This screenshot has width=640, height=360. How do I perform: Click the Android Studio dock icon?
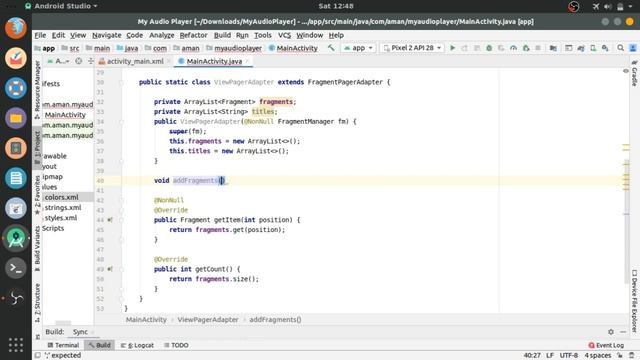click(x=16, y=238)
